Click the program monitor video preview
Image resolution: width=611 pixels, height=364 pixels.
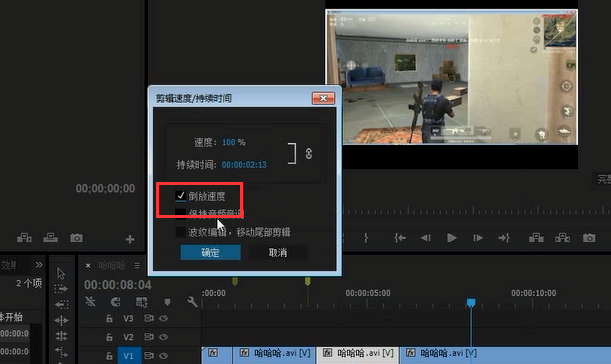pos(451,77)
